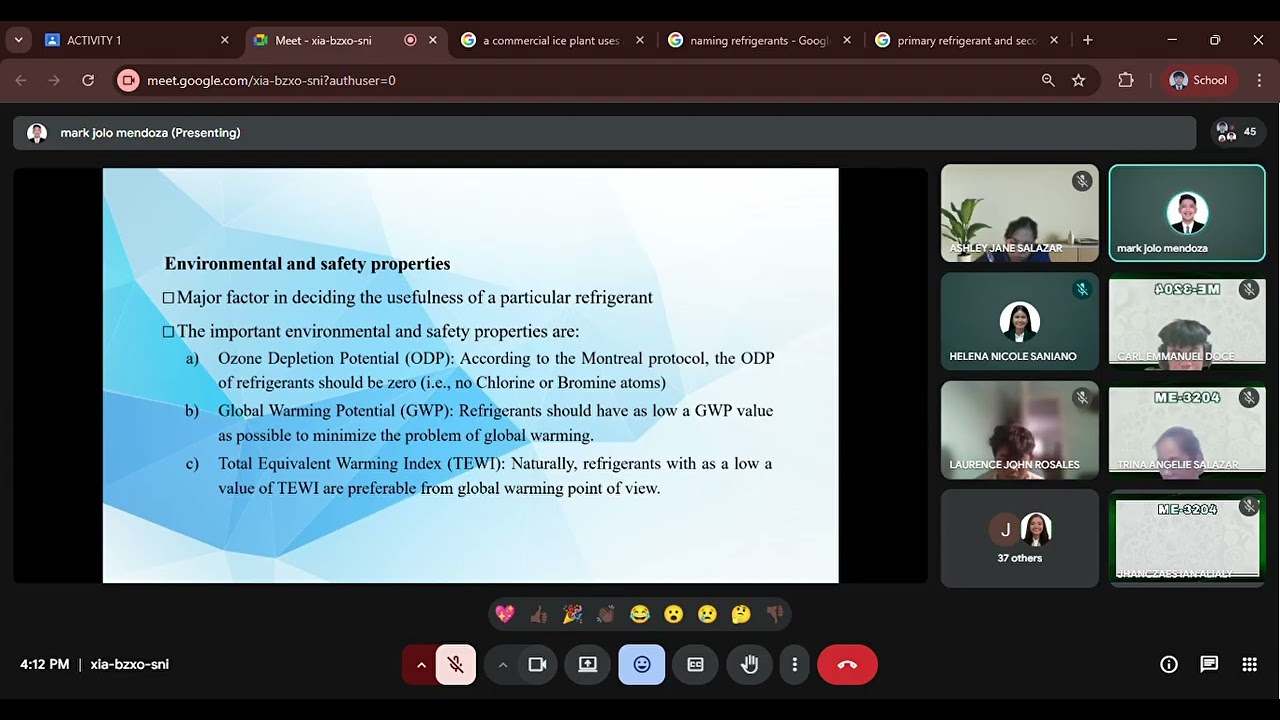The width and height of the screenshot is (1280, 720).
Task: Send the thumbs up reaction
Action: coord(539,614)
